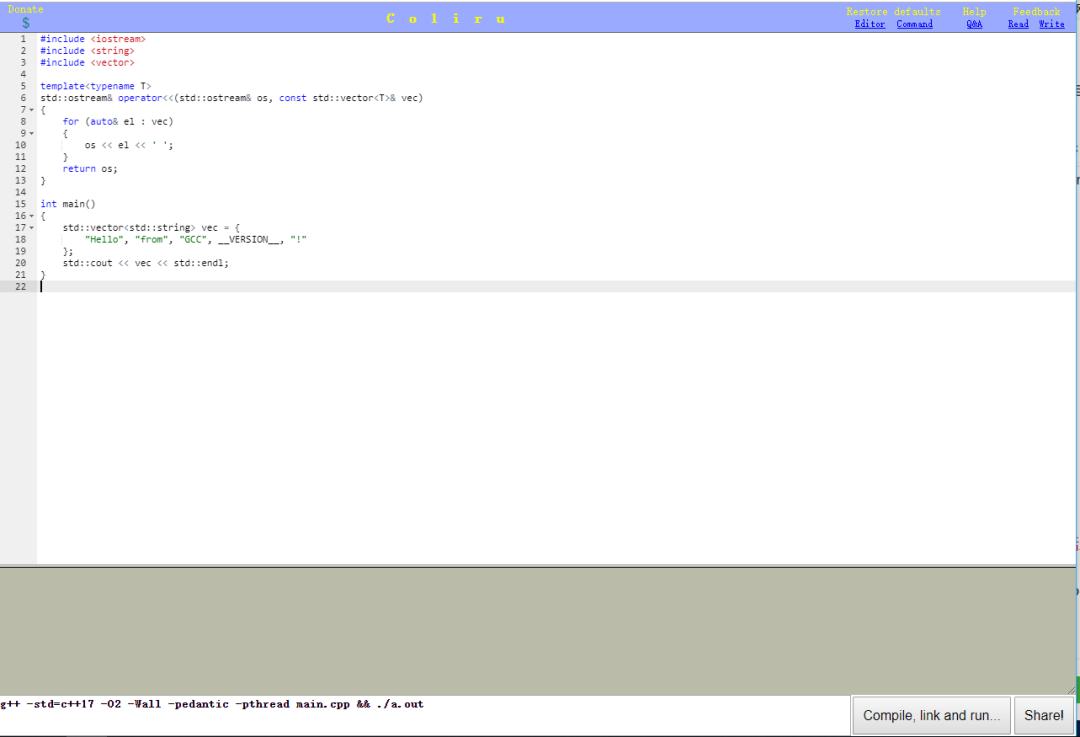Click the 'for (auto& el : vec)' line
Image resolution: width=1080 pixels, height=737 pixels.
point(118,122)
